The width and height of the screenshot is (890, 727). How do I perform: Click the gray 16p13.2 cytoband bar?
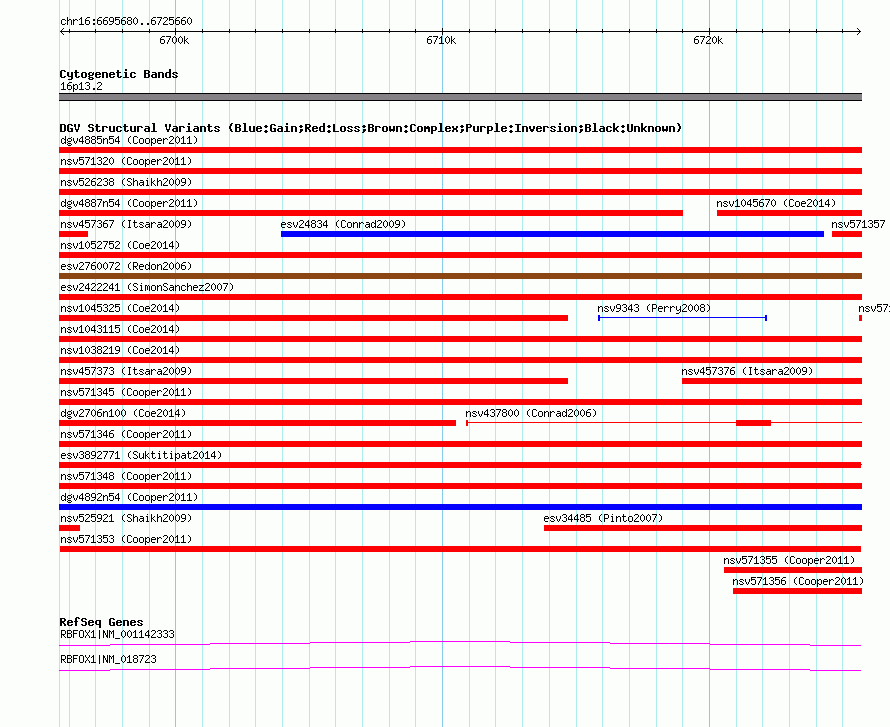tap(460, 97)
